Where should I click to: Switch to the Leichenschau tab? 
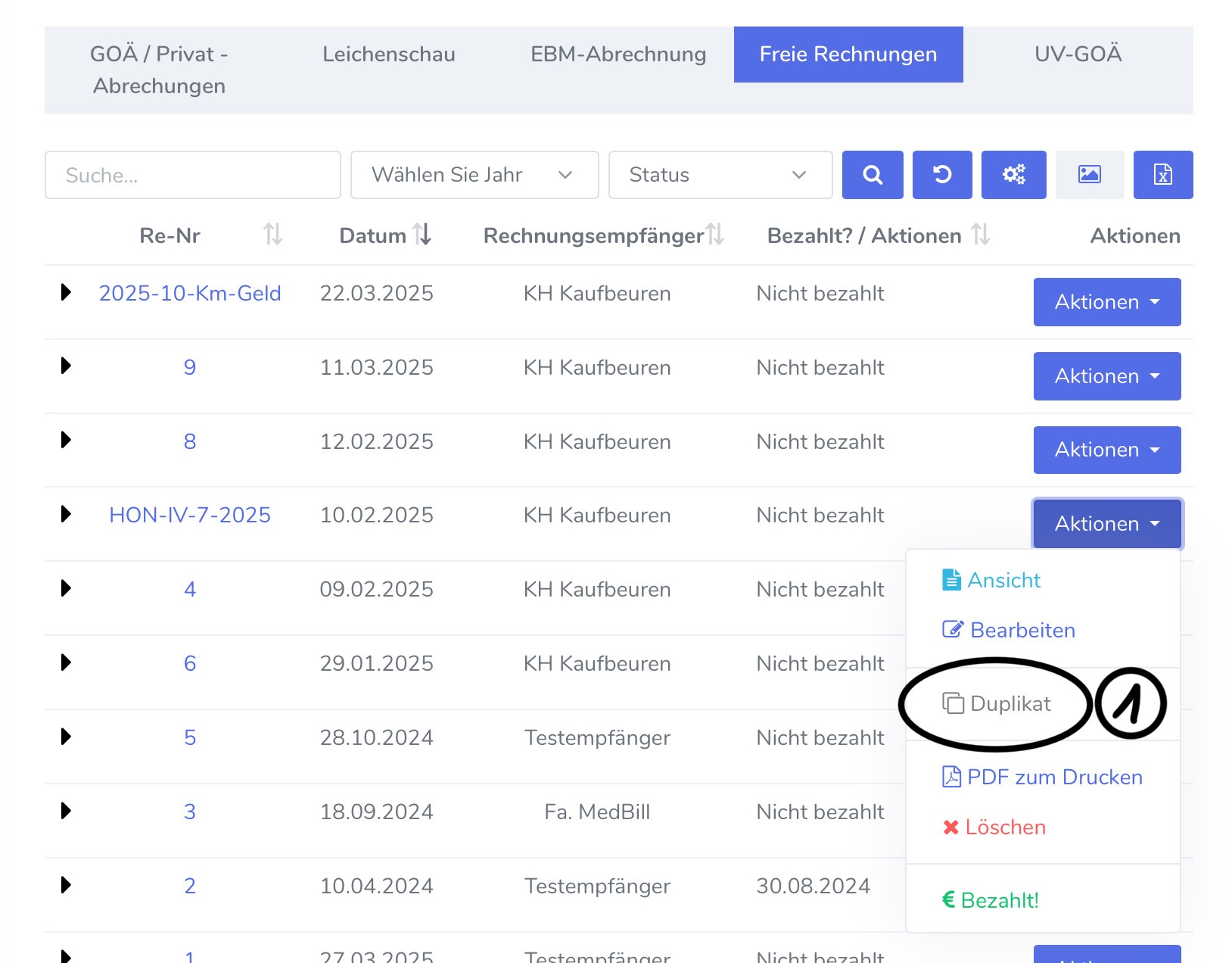pos(388,55)
